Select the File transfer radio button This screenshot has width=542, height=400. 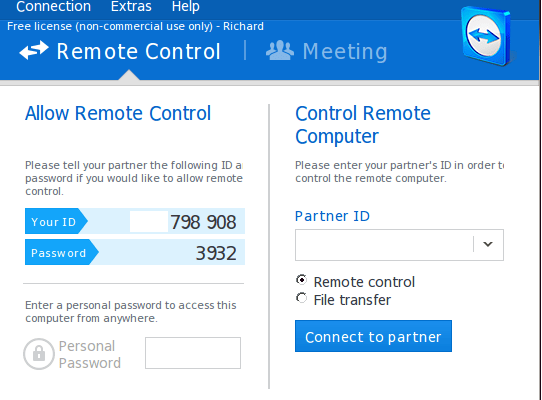click(x=301, y=298)
